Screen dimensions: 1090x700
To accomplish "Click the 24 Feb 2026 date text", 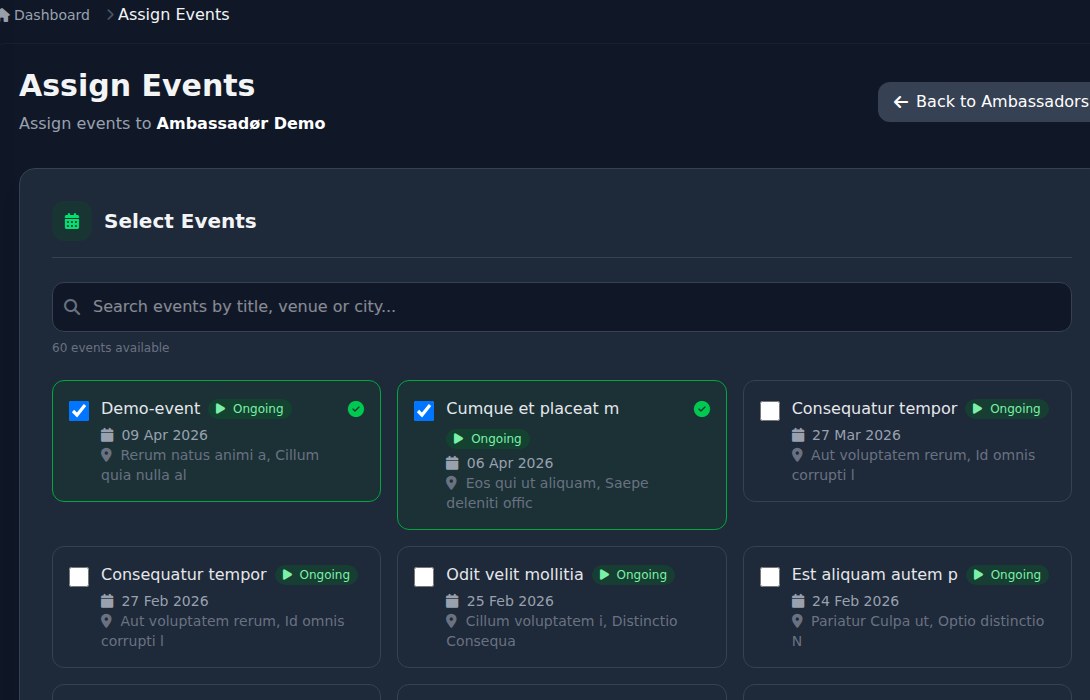I will [x=856, y=601].
